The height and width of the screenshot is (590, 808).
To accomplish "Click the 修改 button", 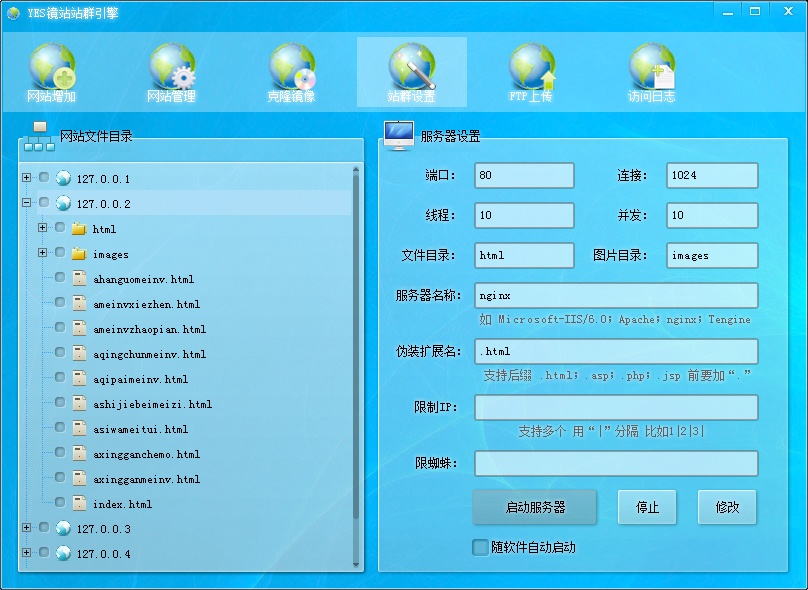I will click(x=727, y=507).
